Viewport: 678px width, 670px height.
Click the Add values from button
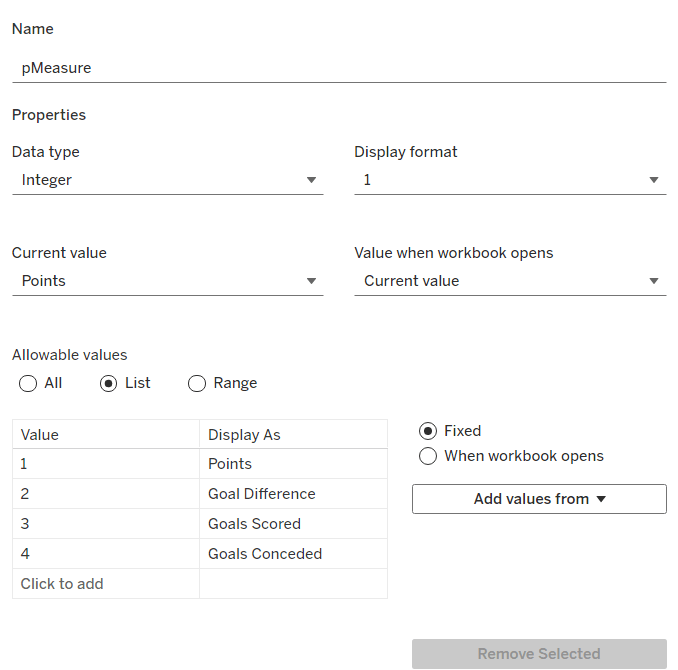pyautogui.click(x=539, y=499)
